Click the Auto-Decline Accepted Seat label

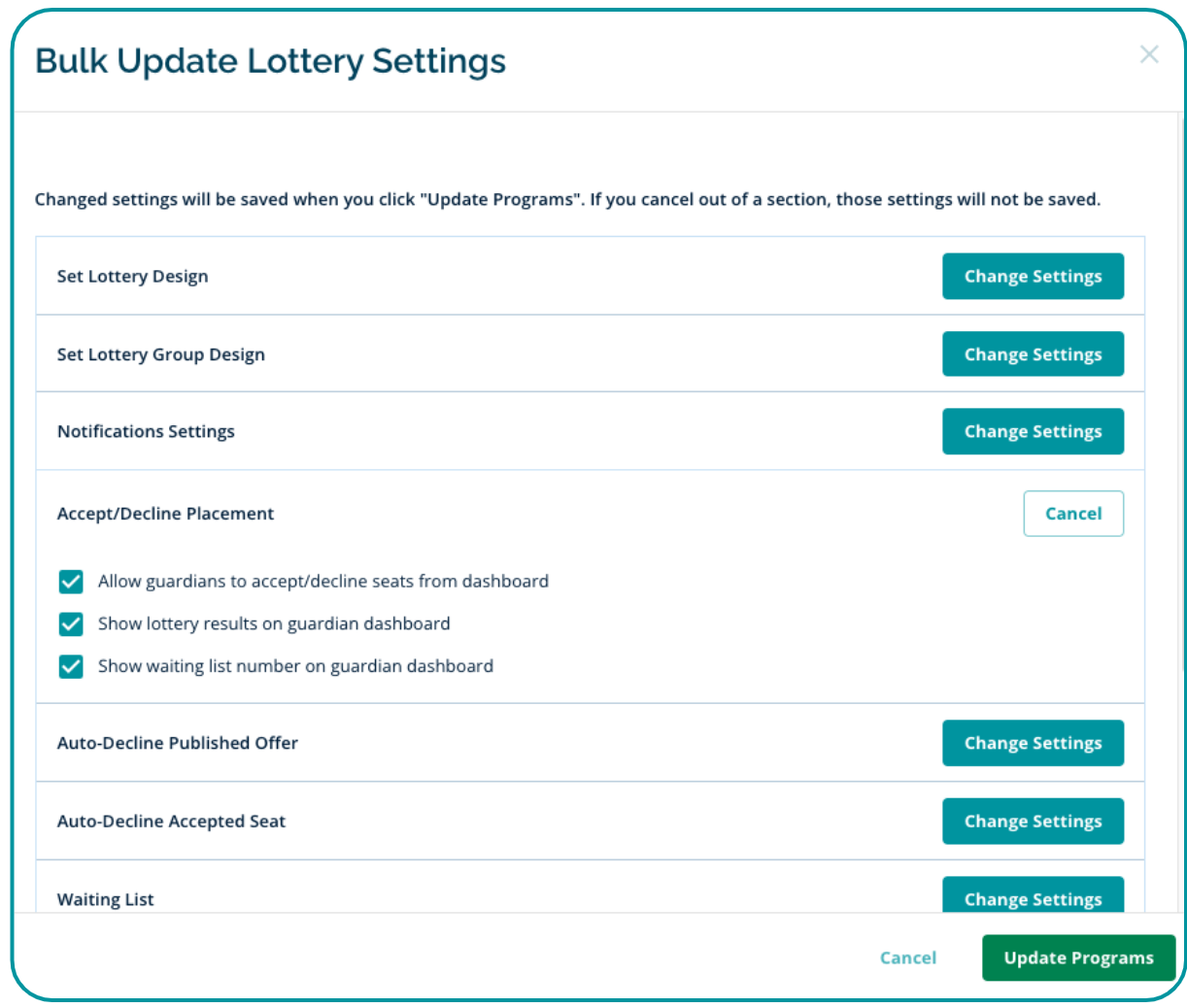click(x=171, y=822)
